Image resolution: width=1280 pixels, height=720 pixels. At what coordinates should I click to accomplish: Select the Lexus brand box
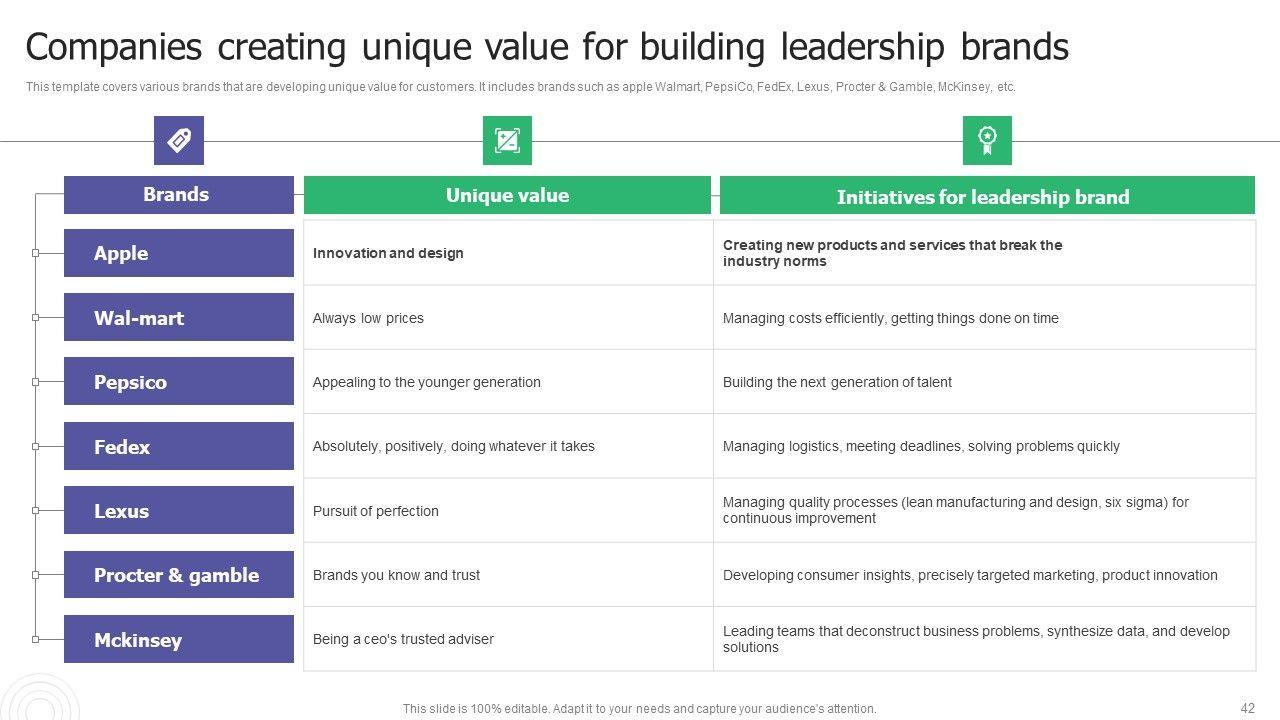coord(178,511)
